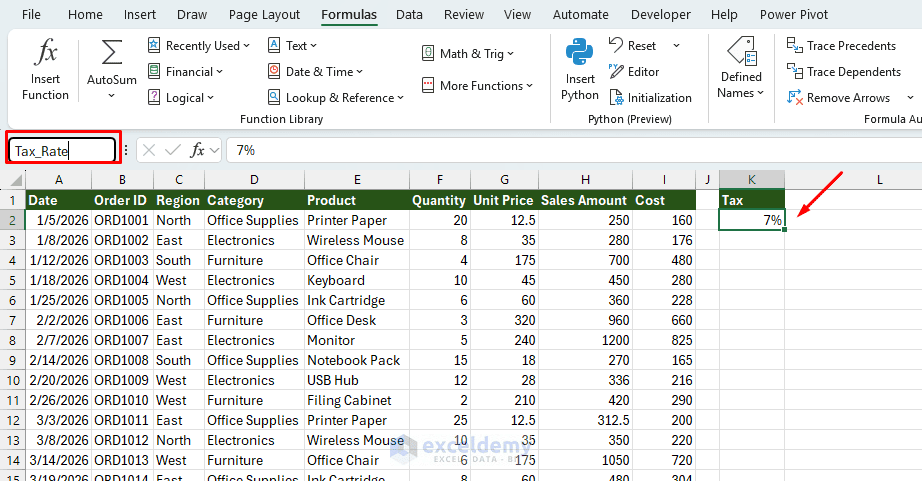Switch to the Page Layout tab

[264, 14]
